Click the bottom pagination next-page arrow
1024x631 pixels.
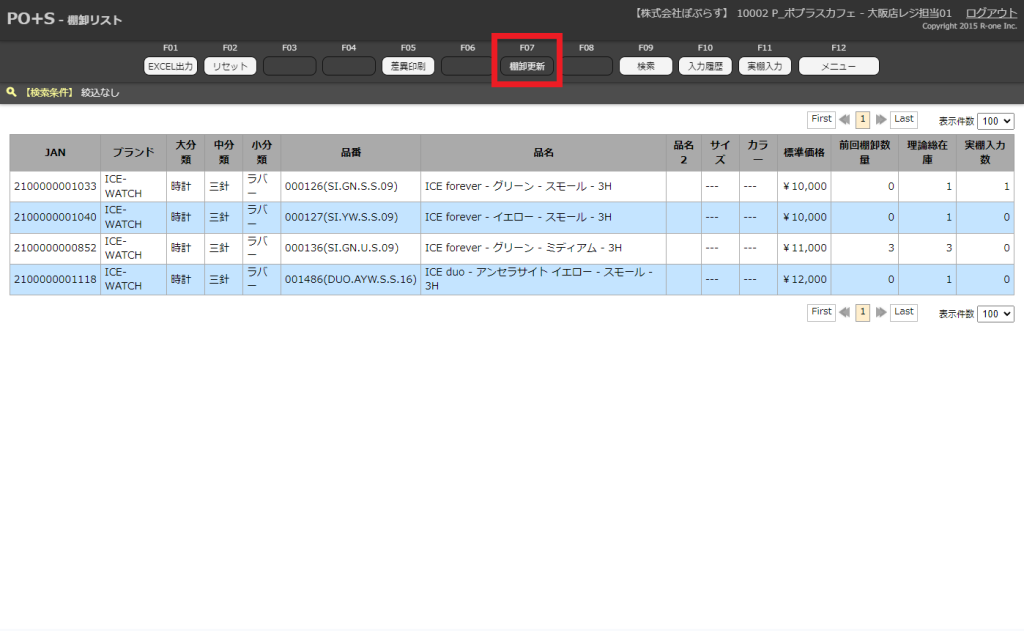[x=881, y=313]
